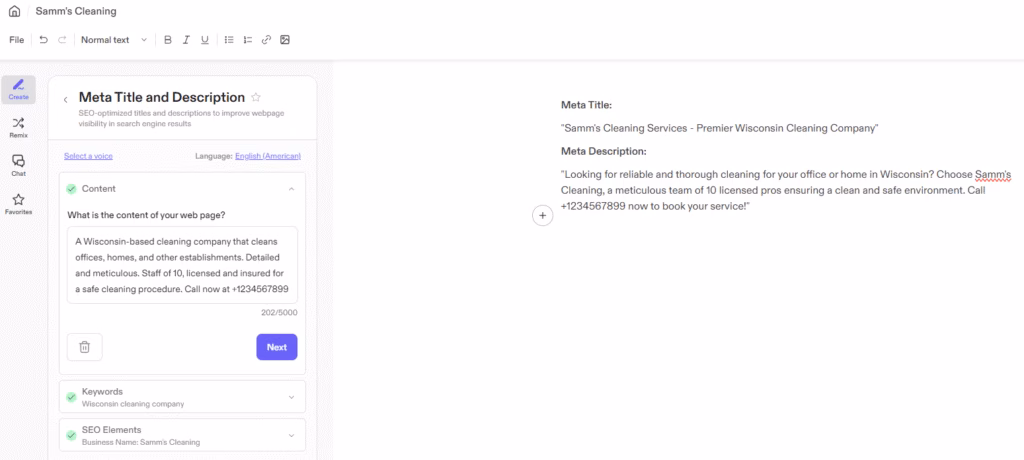
Task: Apply italic formatting
Action: pos(186,40)
